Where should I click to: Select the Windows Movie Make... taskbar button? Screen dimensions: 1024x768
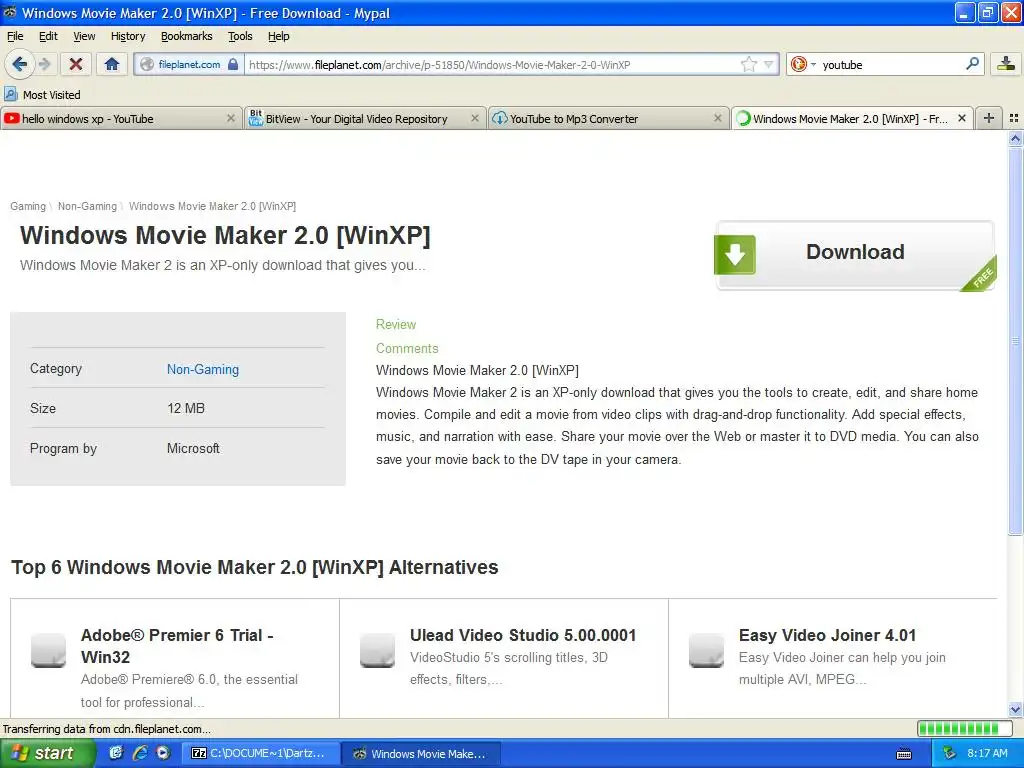coord(422,753)
